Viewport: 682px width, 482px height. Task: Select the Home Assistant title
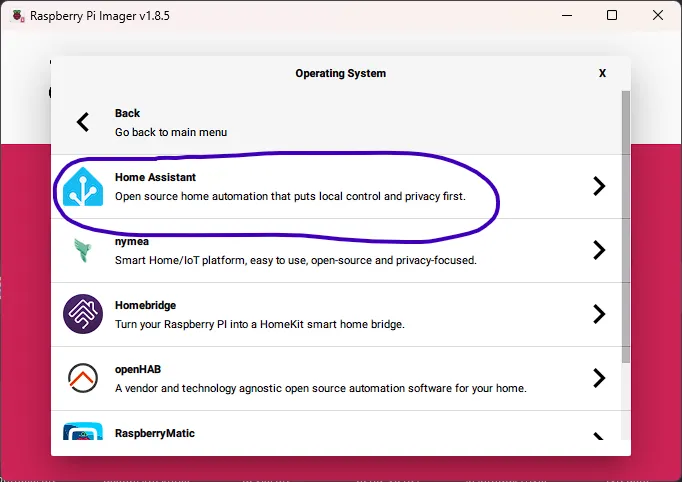click(155, 177)
